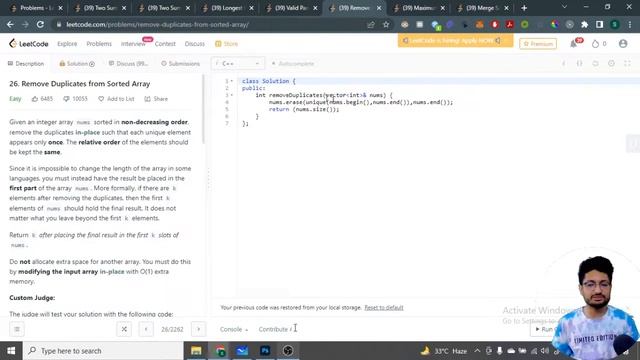Click the Share button under problem title
Viewport: 640px width, 360px height.
tap(156, 99)
